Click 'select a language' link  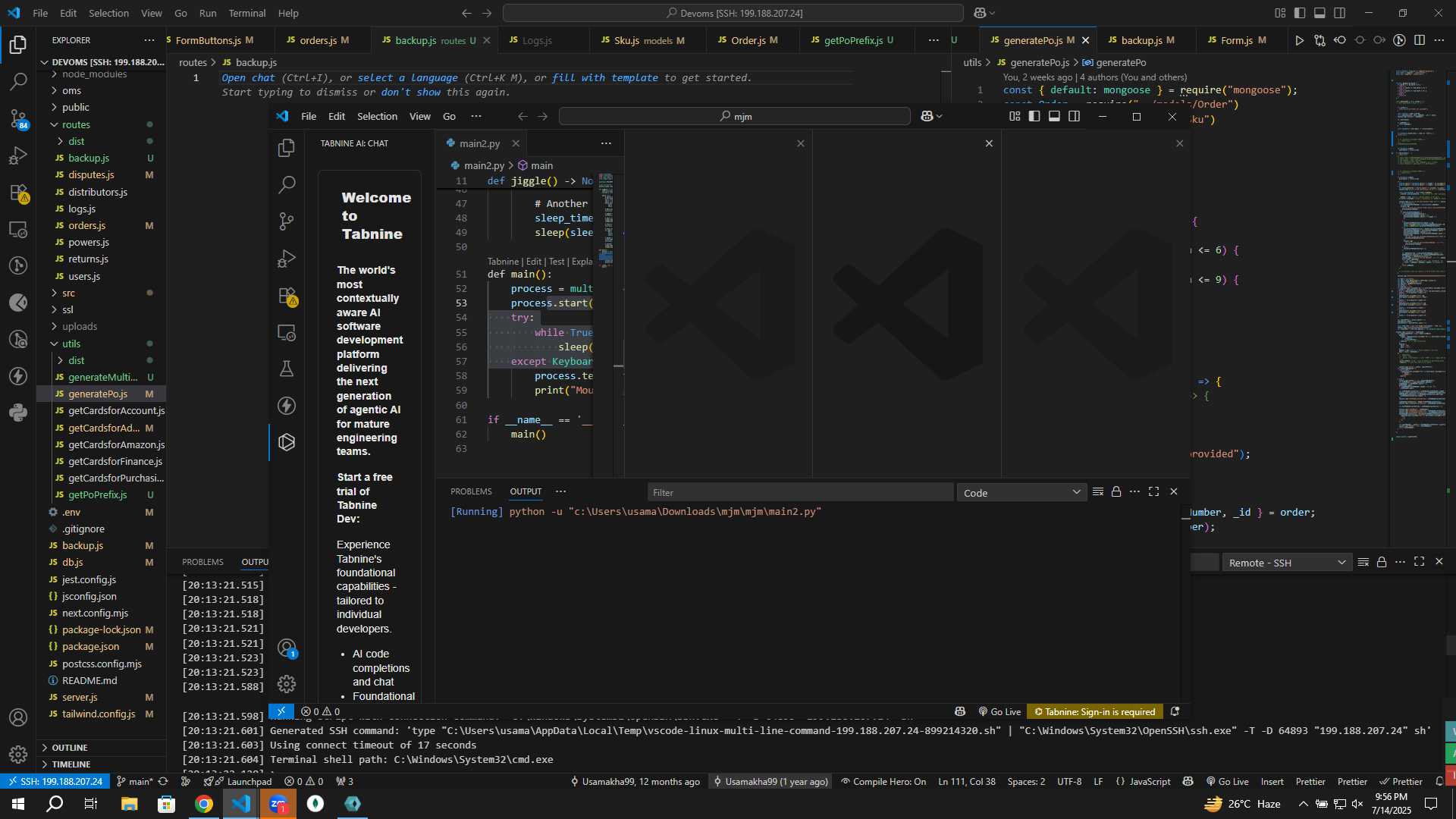pyautogui.click(x=407, y=77)
